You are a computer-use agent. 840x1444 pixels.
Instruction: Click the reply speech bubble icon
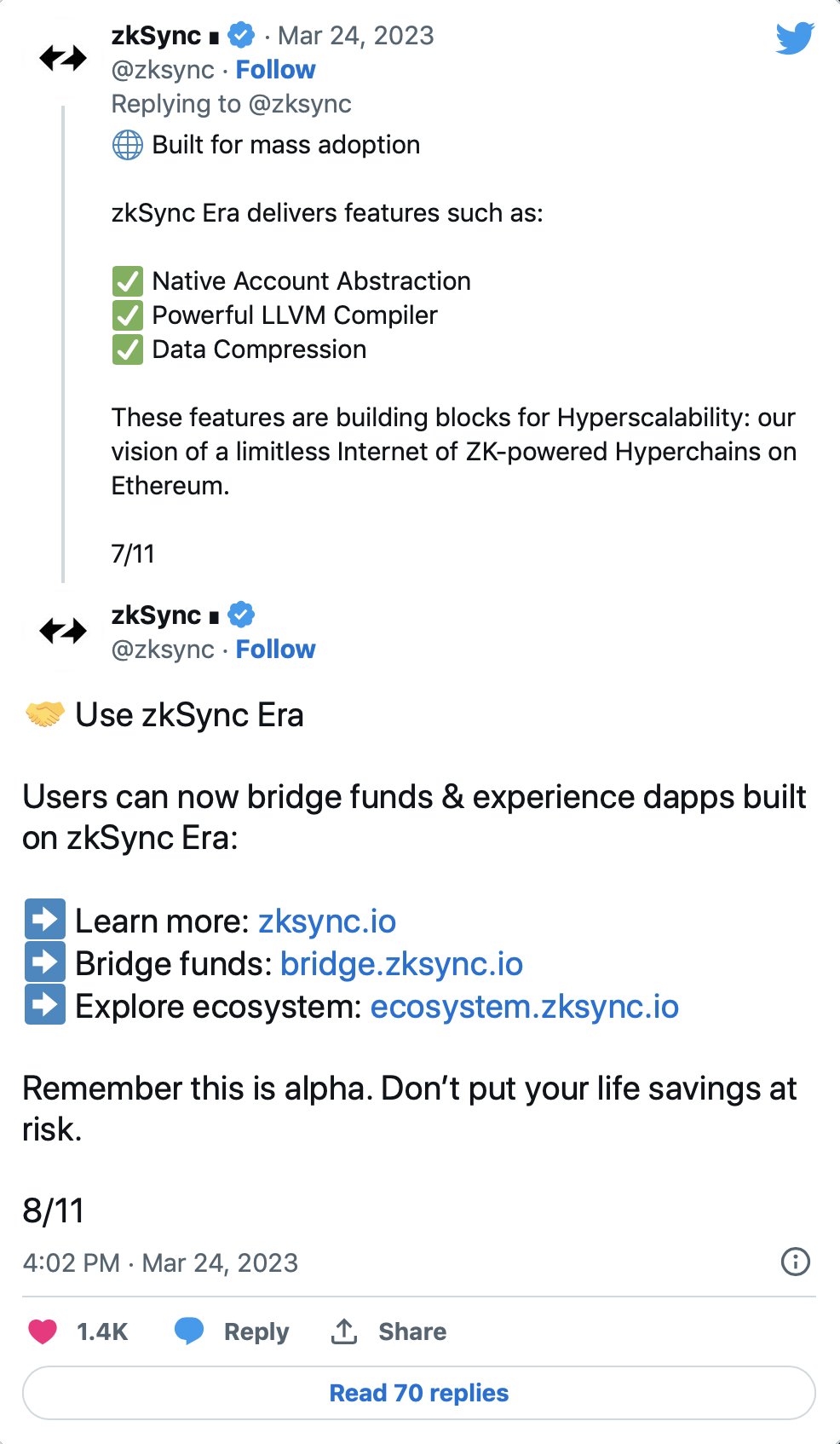click(x=189, y=1331)
